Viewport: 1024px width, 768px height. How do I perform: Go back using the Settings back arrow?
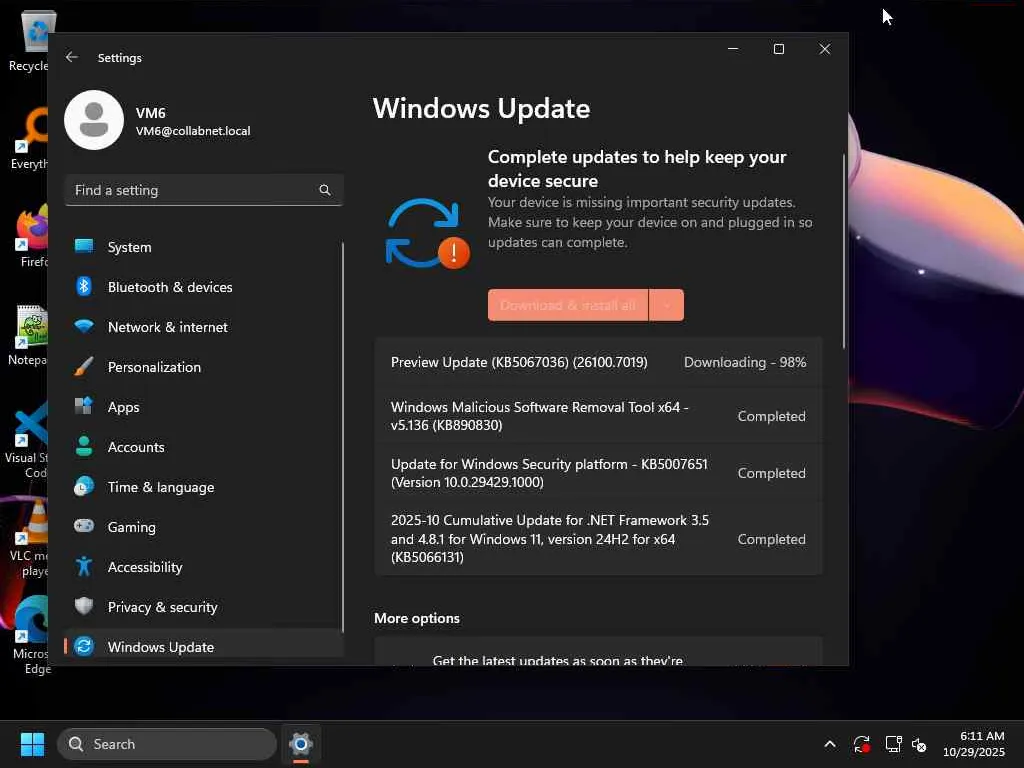pos(72,57)
